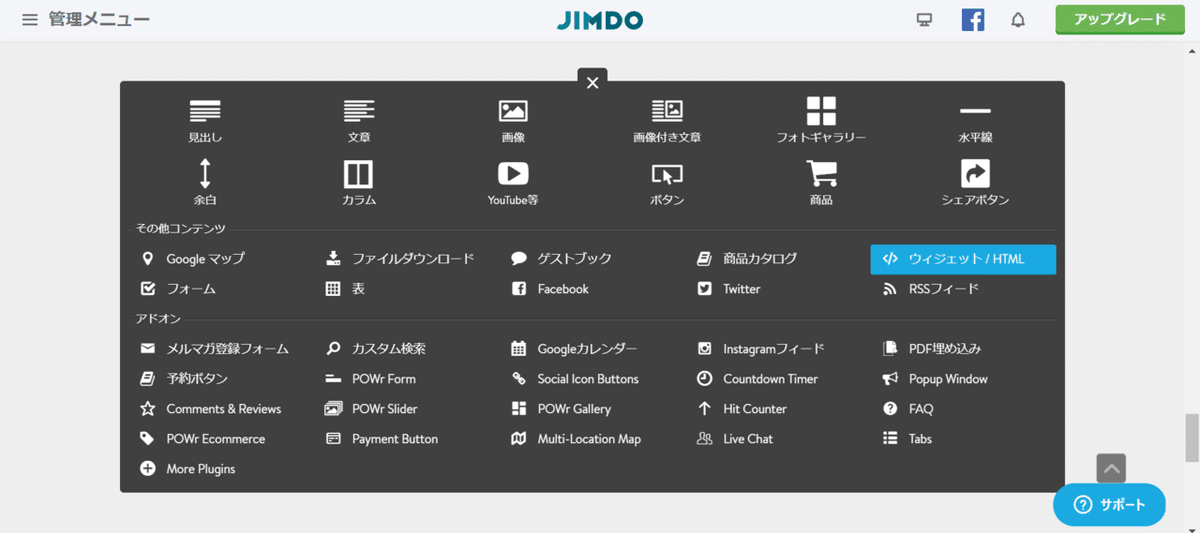This screenshot has height=533, width=1200.
Task: Choose Popup Window add-on
Action: point(935,379)
